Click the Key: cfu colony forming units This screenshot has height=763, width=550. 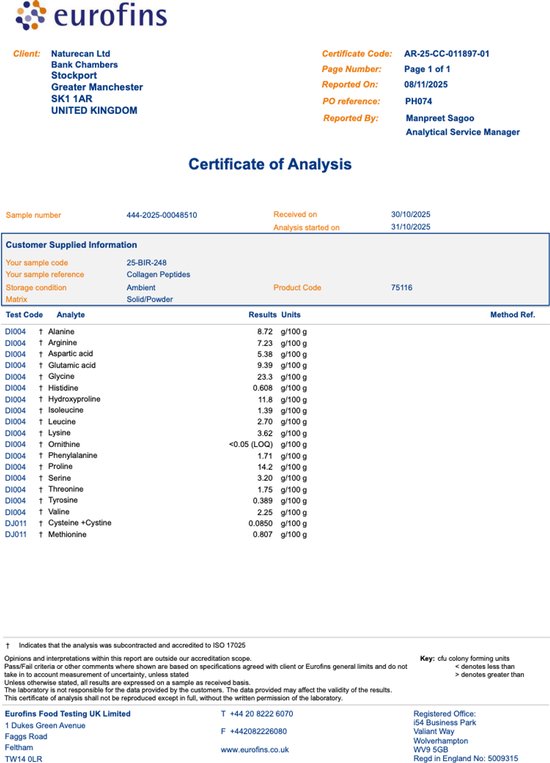pos(464,658)
